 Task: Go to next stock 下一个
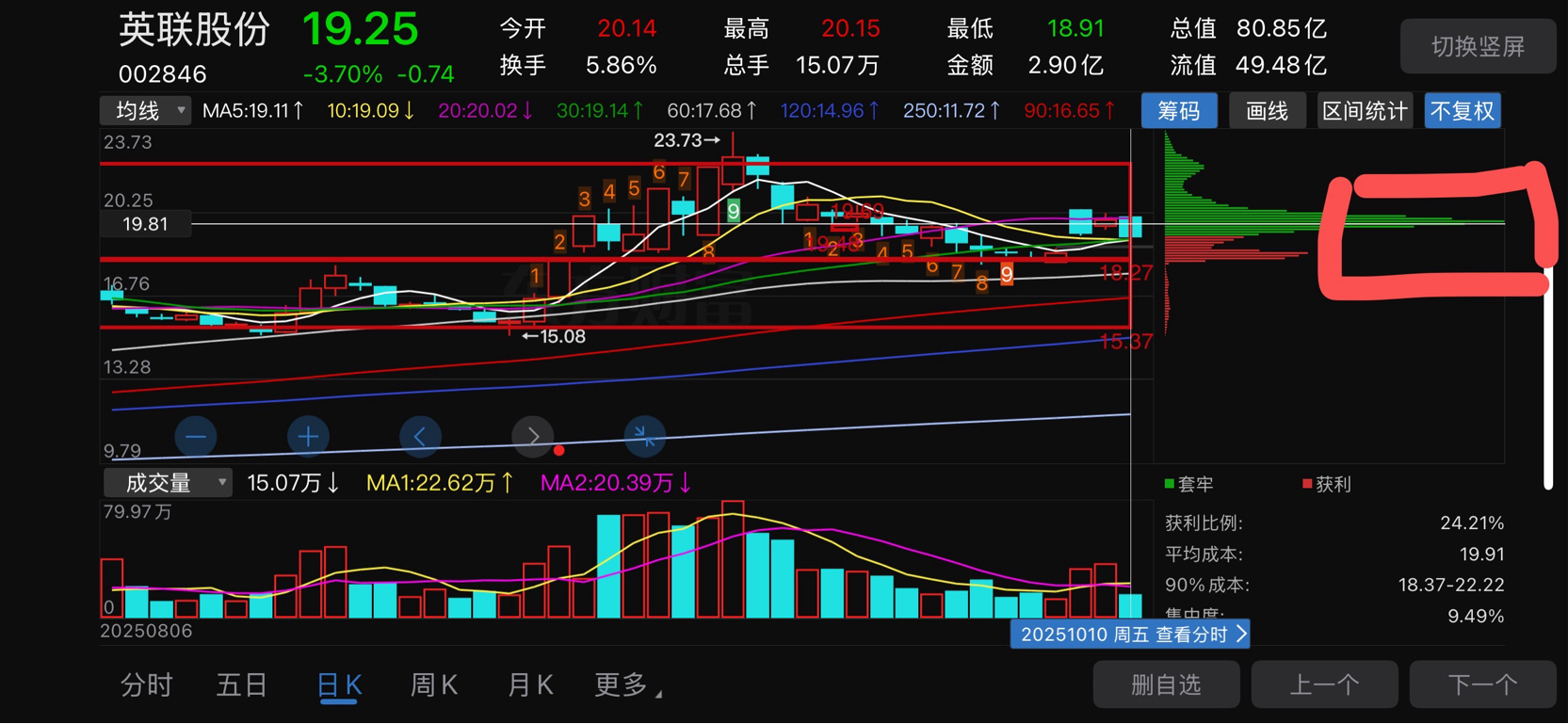coord(1482,684)
